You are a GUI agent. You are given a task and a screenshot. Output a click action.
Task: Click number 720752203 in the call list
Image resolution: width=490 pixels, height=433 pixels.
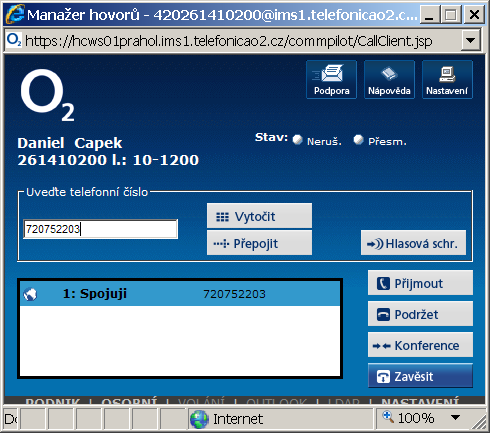tap(234, 294)
